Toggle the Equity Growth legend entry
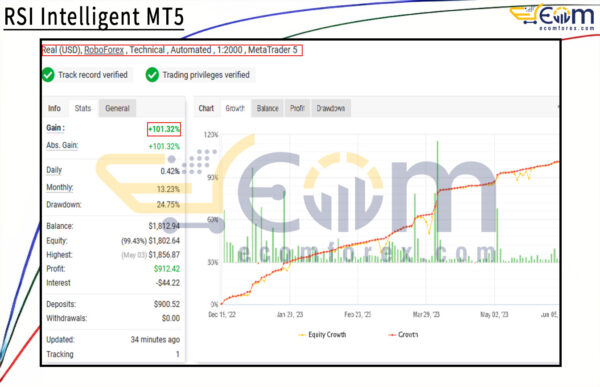Viewport: 600px width, 387px height. click(x=322, y=335)
